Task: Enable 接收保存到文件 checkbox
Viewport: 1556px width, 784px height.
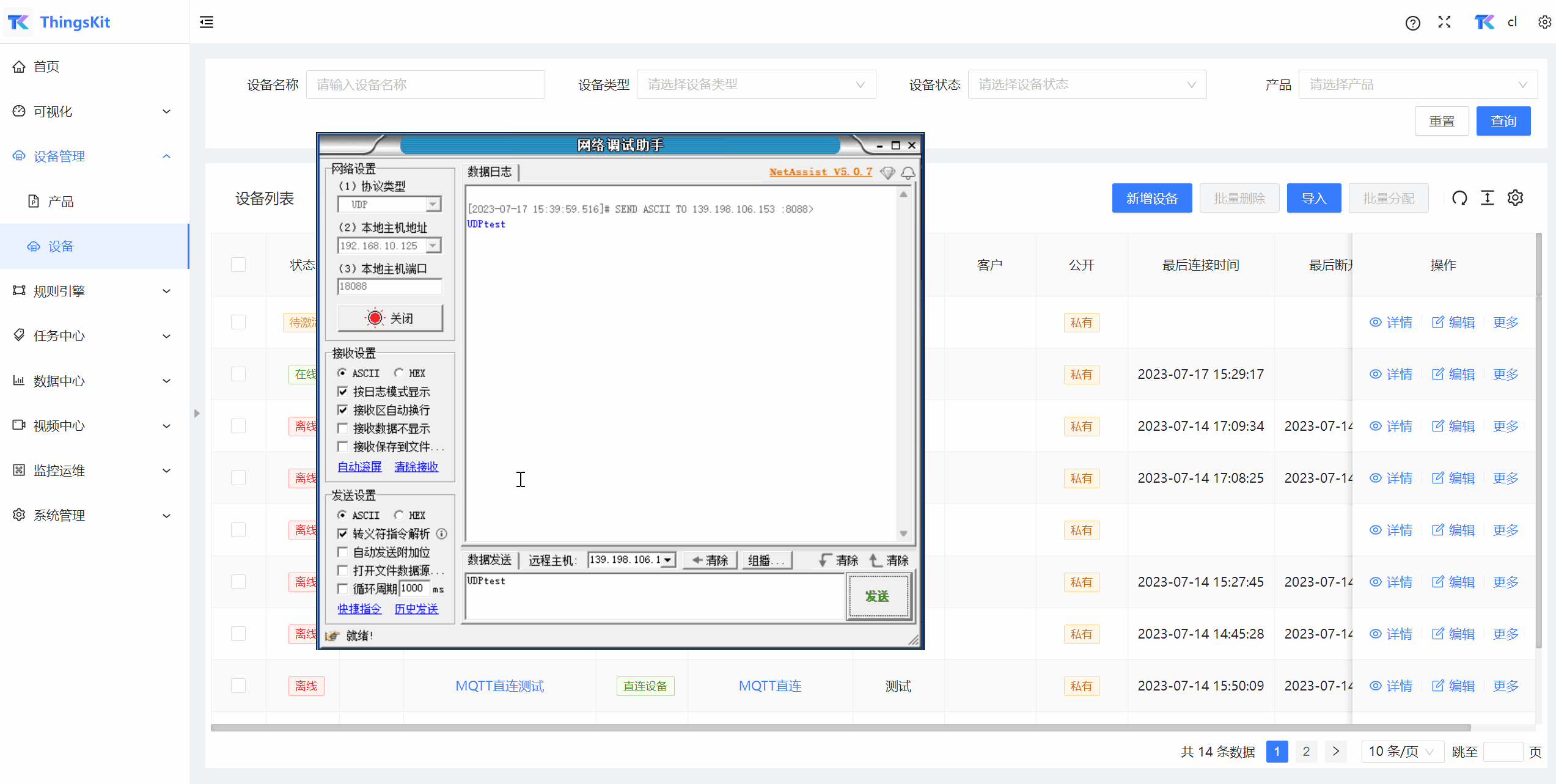Action: [343, 447]
